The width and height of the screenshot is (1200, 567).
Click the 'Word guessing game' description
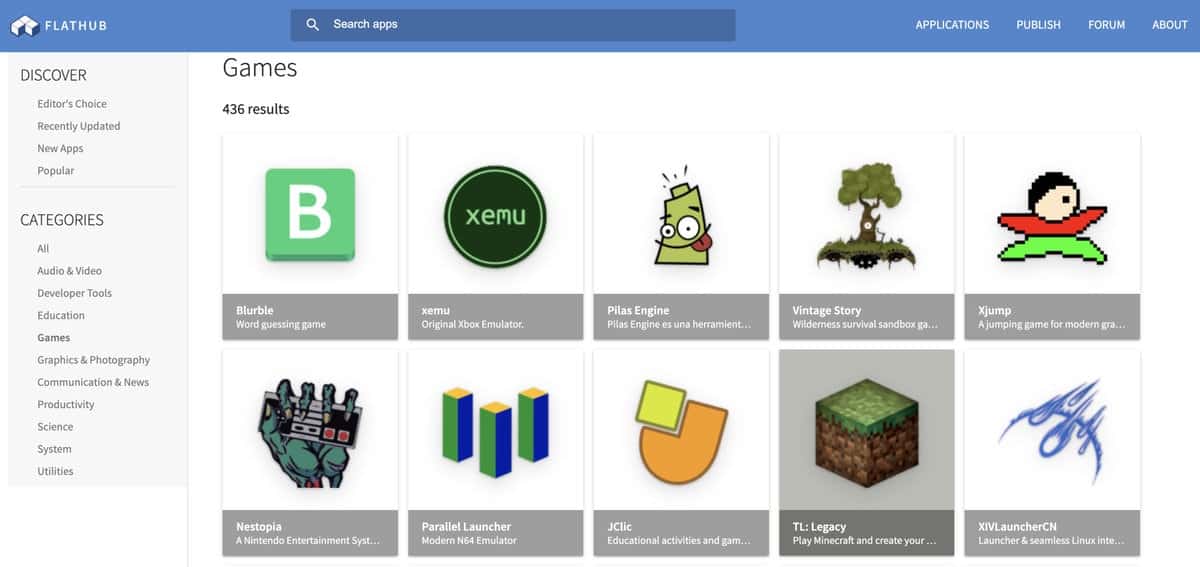click(x=281, y=325)
